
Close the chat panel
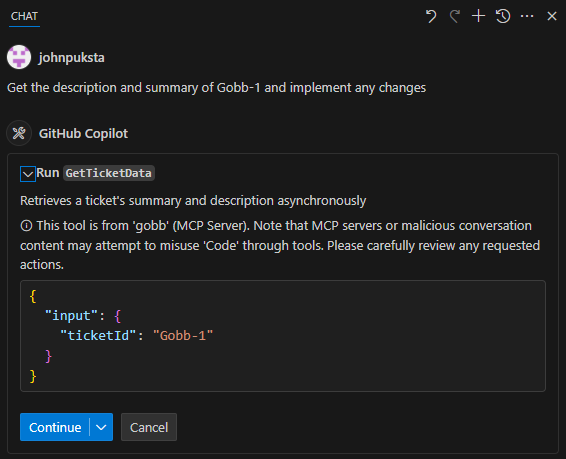tap(552, 16)
